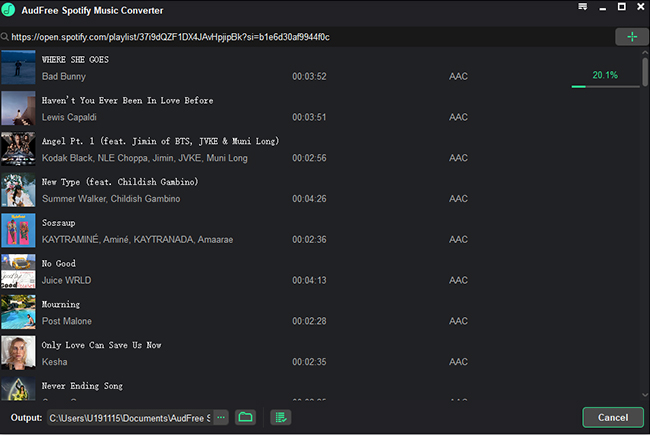Click the AudFree app logo icon
This screenshot has height=435, width=650.
8,10
